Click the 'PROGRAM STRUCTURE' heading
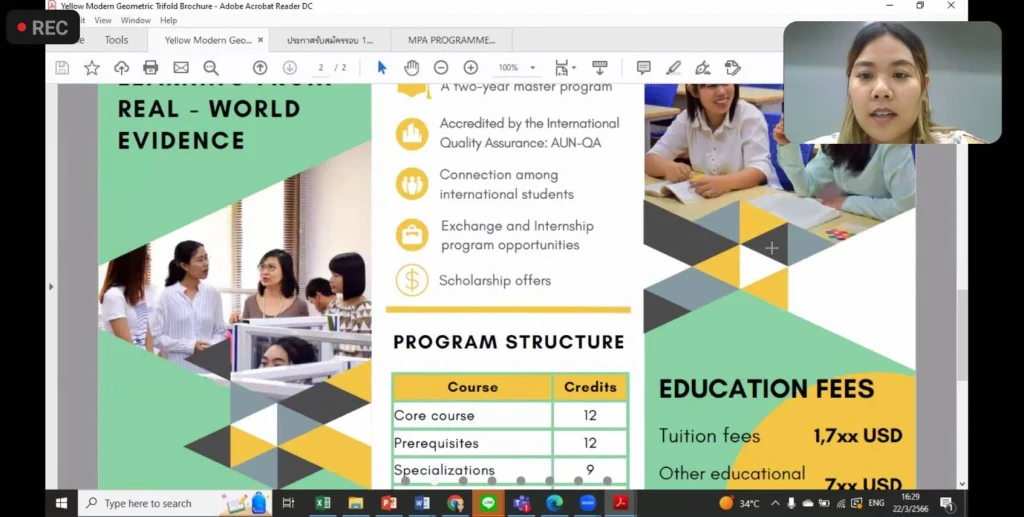Image resolution: width=1024 pixels, height=517 pixels. pyautogui.click(x=509, y=342)
